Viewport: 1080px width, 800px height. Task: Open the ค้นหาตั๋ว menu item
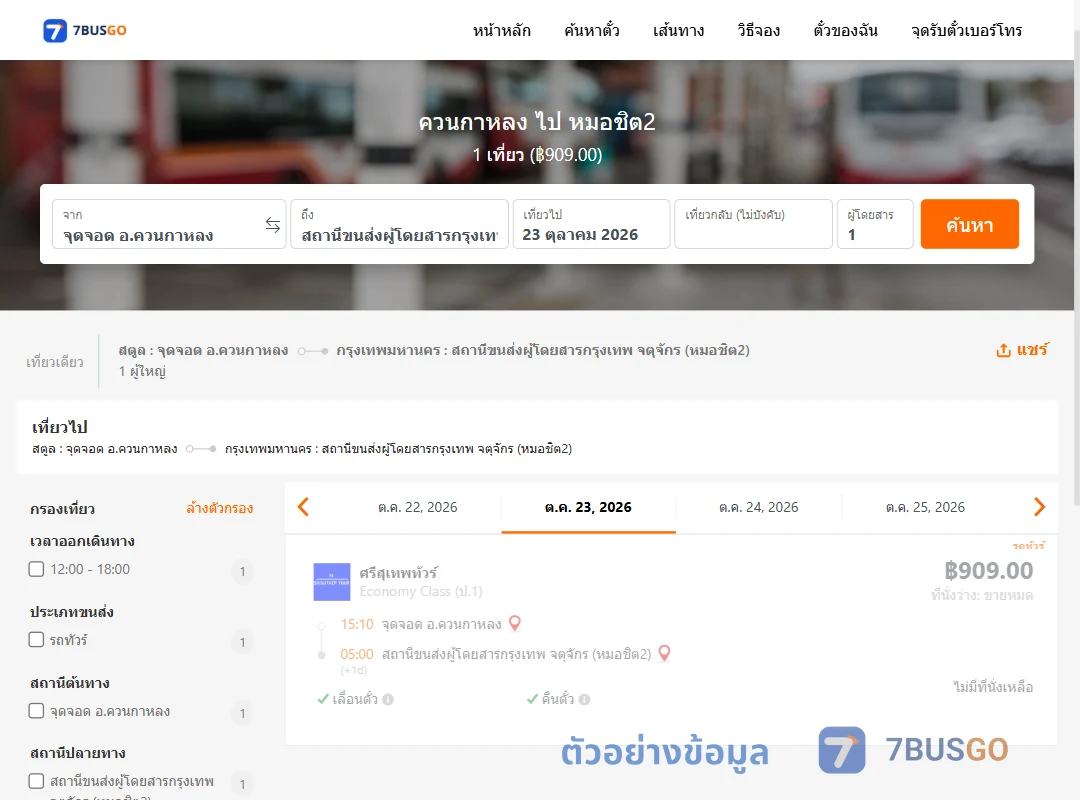tap(592, 30)
